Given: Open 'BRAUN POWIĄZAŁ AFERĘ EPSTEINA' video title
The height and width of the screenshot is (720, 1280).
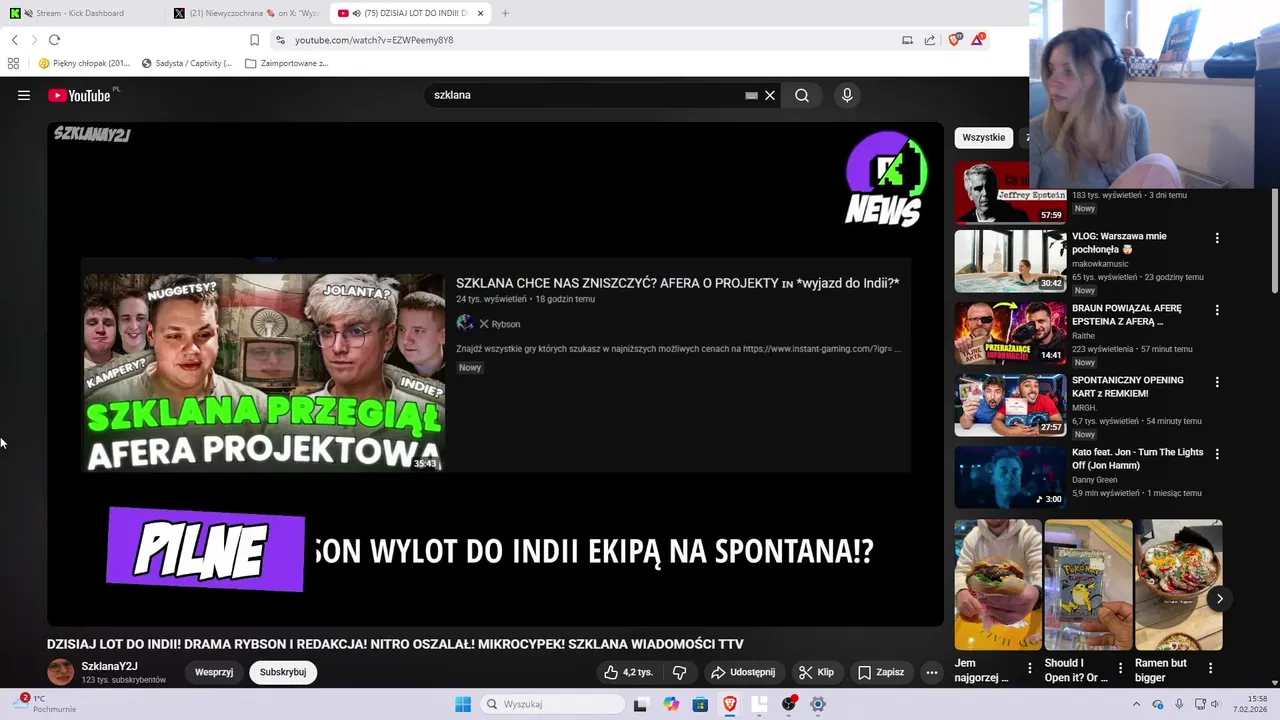Looking at the screenshot, I should click(x=1127, y=314).
